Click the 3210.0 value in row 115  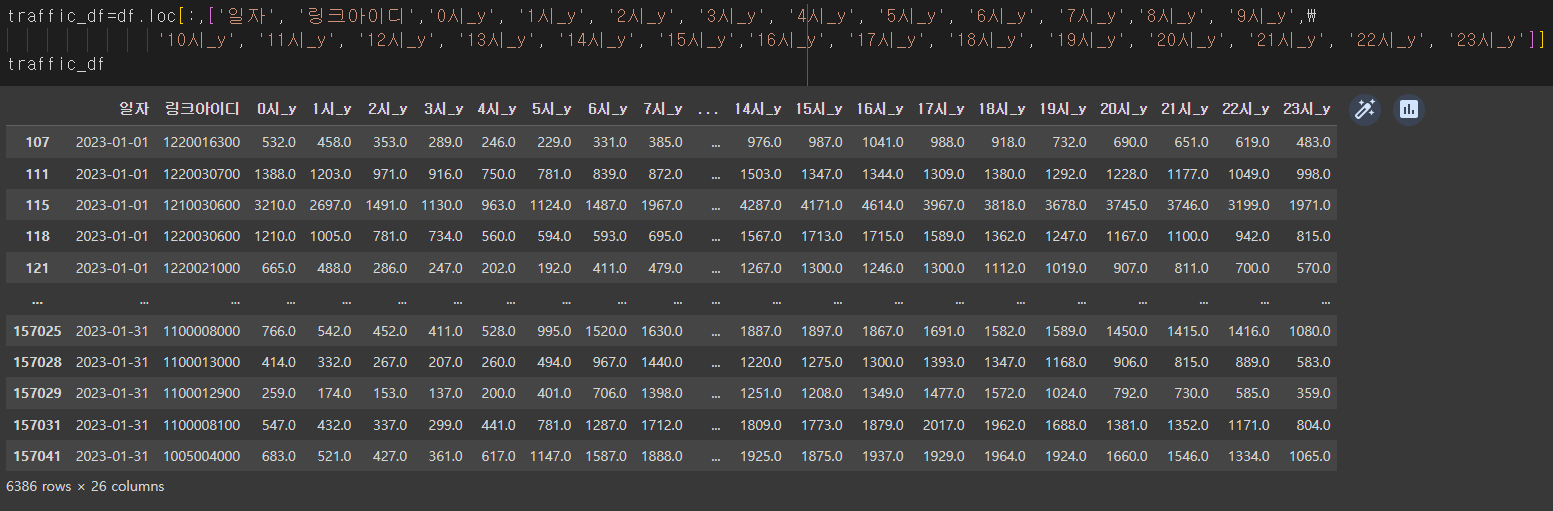[276, 205]
